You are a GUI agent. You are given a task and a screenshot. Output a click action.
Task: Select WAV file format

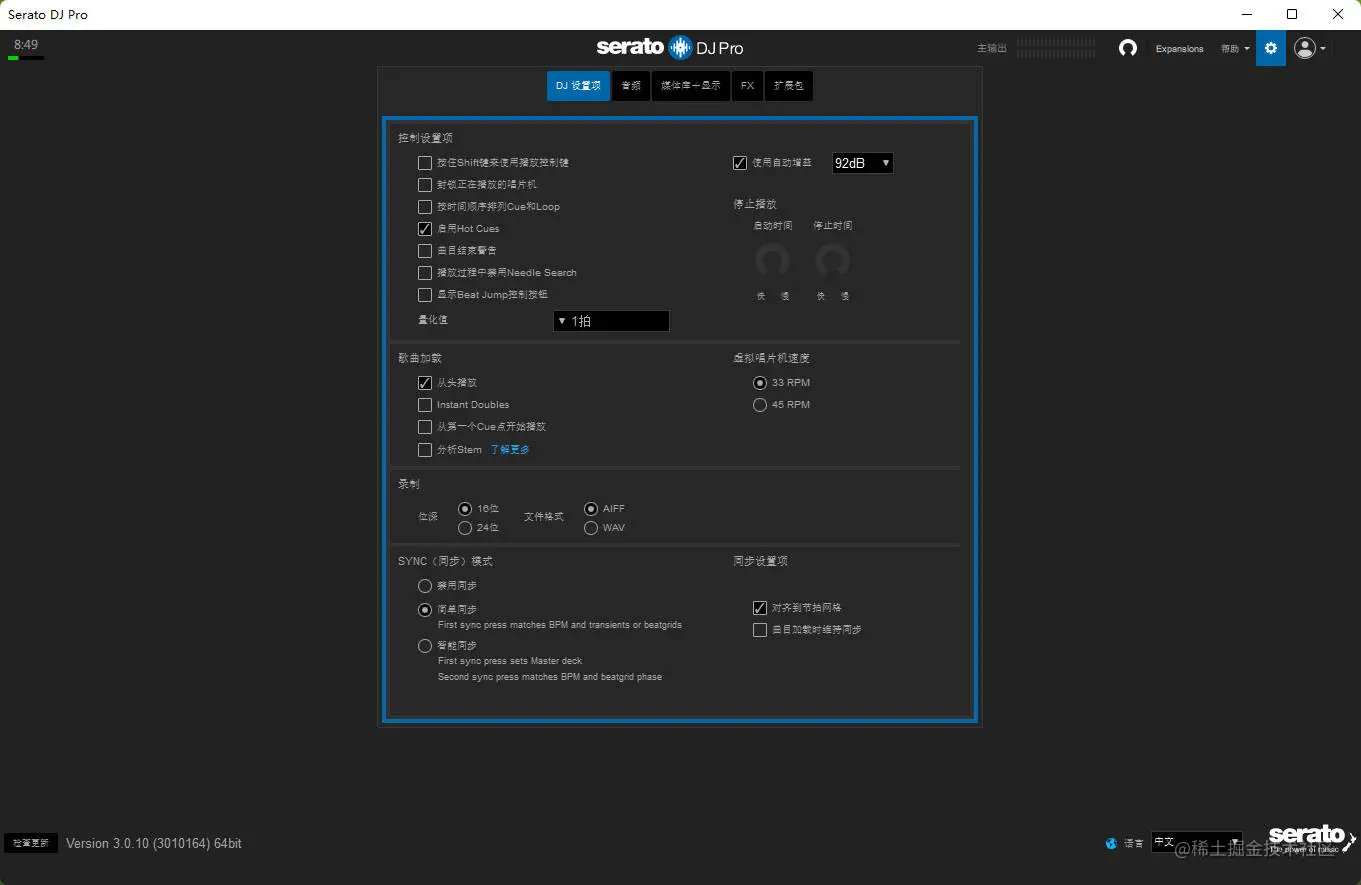click(x=591, y=527)
